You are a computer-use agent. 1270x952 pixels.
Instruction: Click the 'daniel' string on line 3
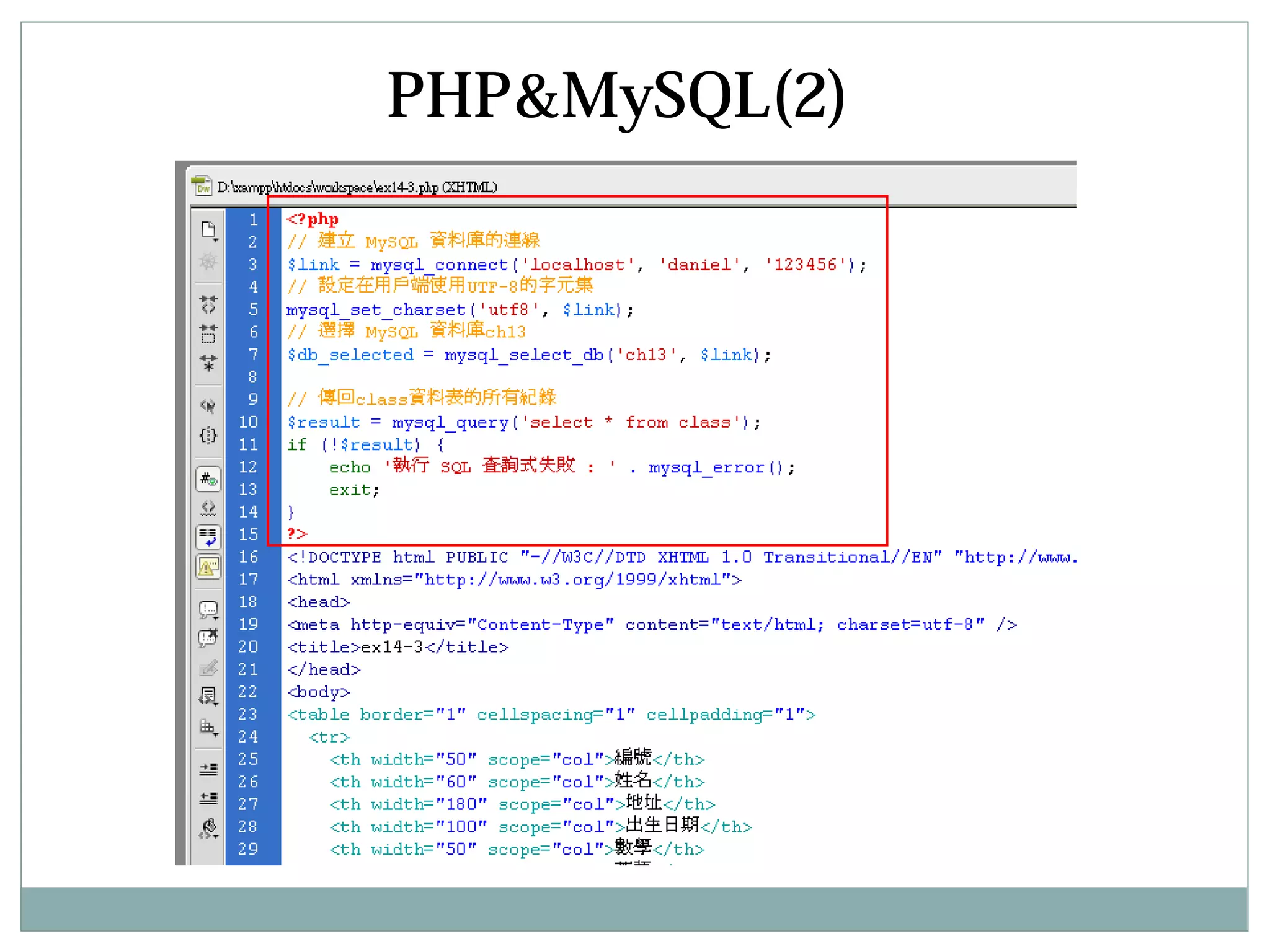(699, 265)
